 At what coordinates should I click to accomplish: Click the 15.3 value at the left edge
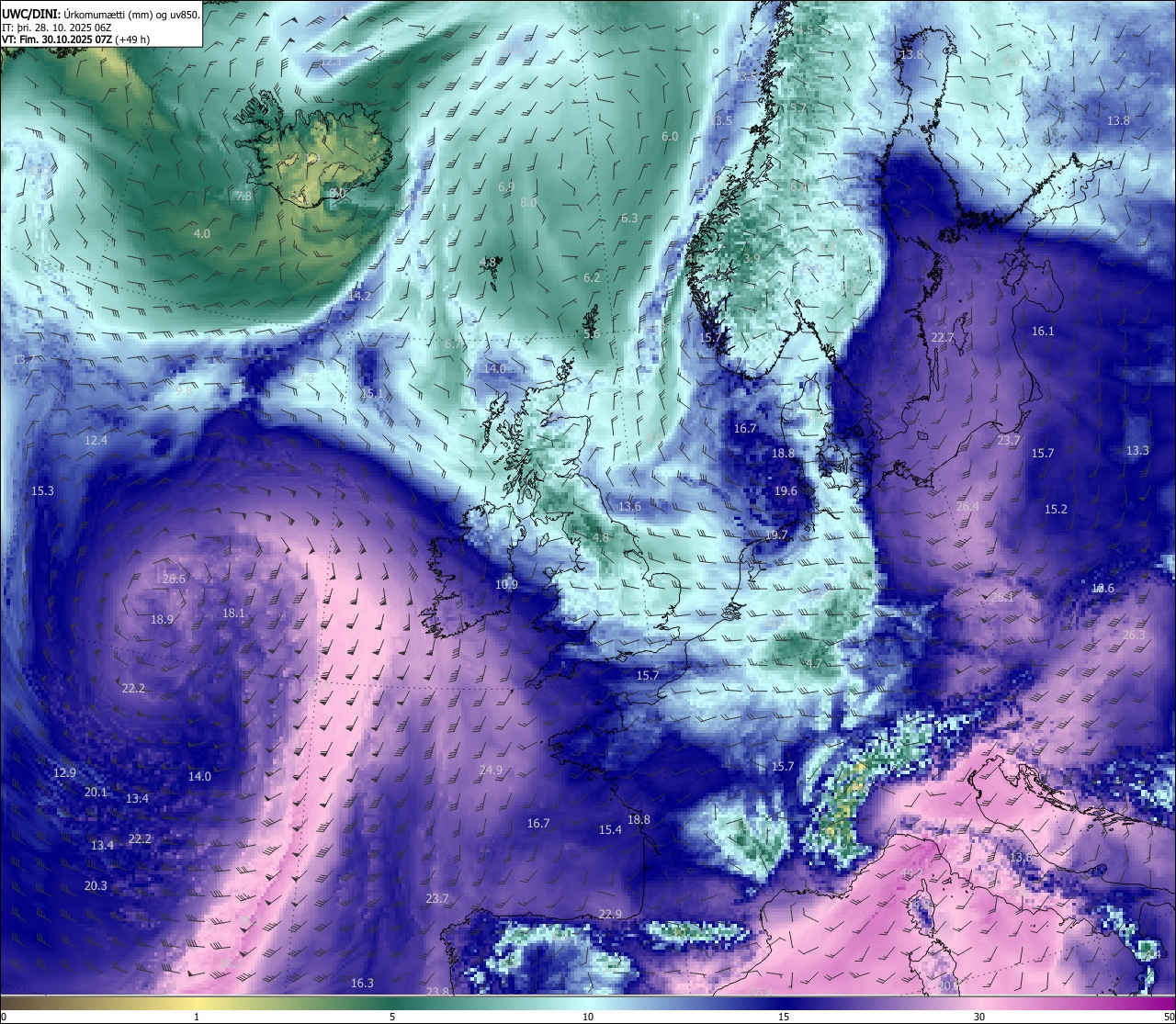tap(43, 491)
